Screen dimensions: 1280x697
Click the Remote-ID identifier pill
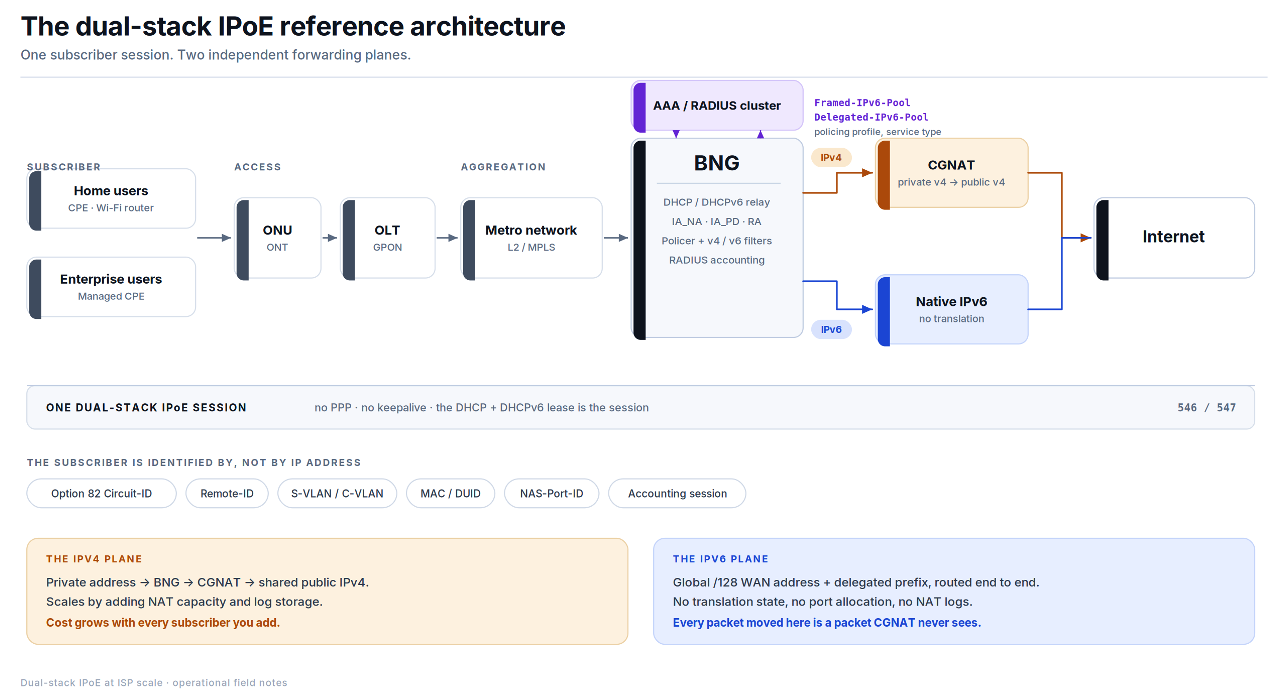point(227,493)
